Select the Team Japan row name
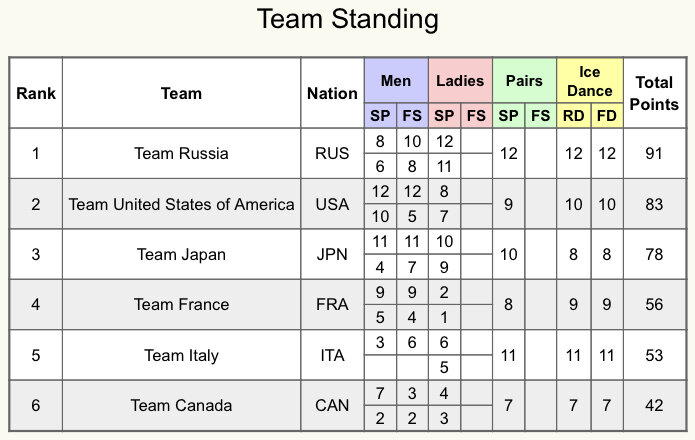 click(x=181, y=254)
